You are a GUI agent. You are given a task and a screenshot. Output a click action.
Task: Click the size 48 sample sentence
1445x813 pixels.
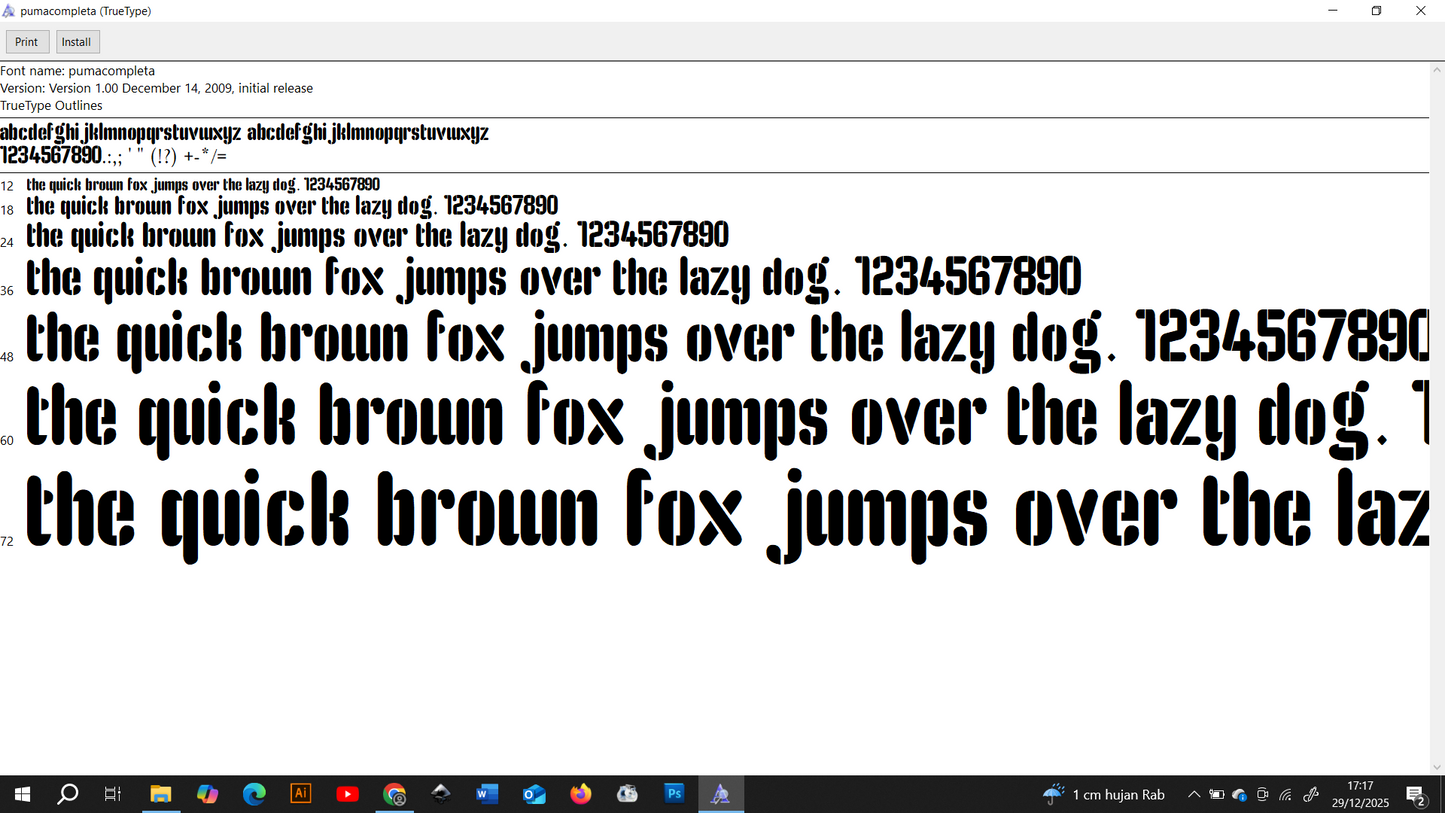click(727, 340)
